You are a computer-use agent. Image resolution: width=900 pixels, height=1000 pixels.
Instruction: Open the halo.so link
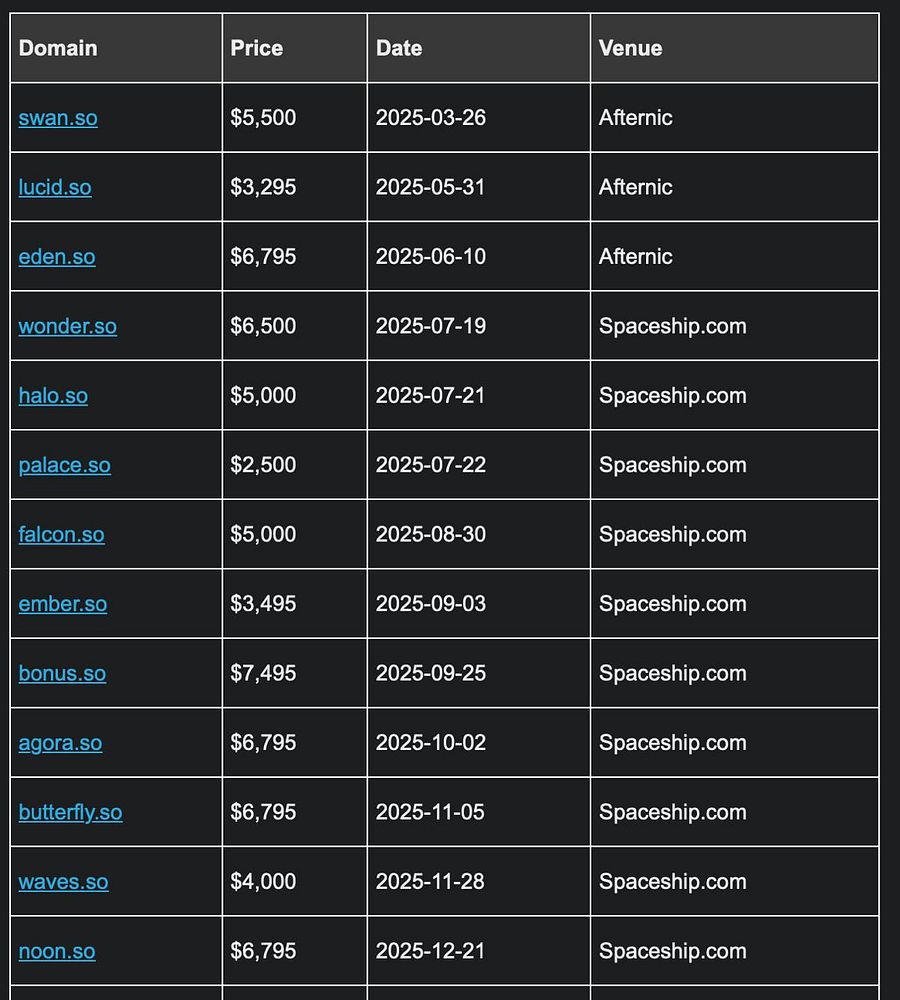tap(53, 396)
